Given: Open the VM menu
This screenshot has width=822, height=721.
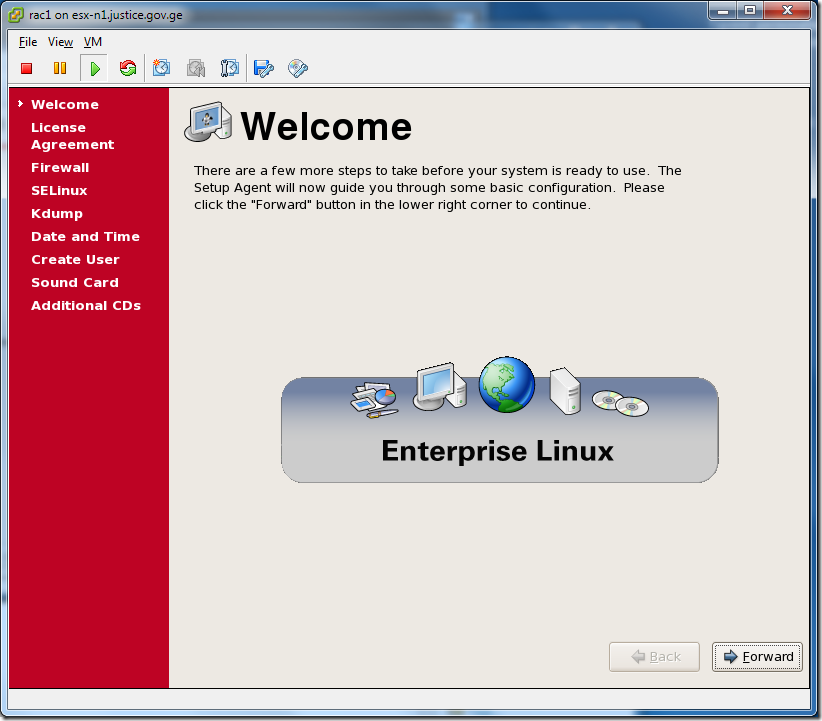Looking at the screenshot, I should [93, 42].
